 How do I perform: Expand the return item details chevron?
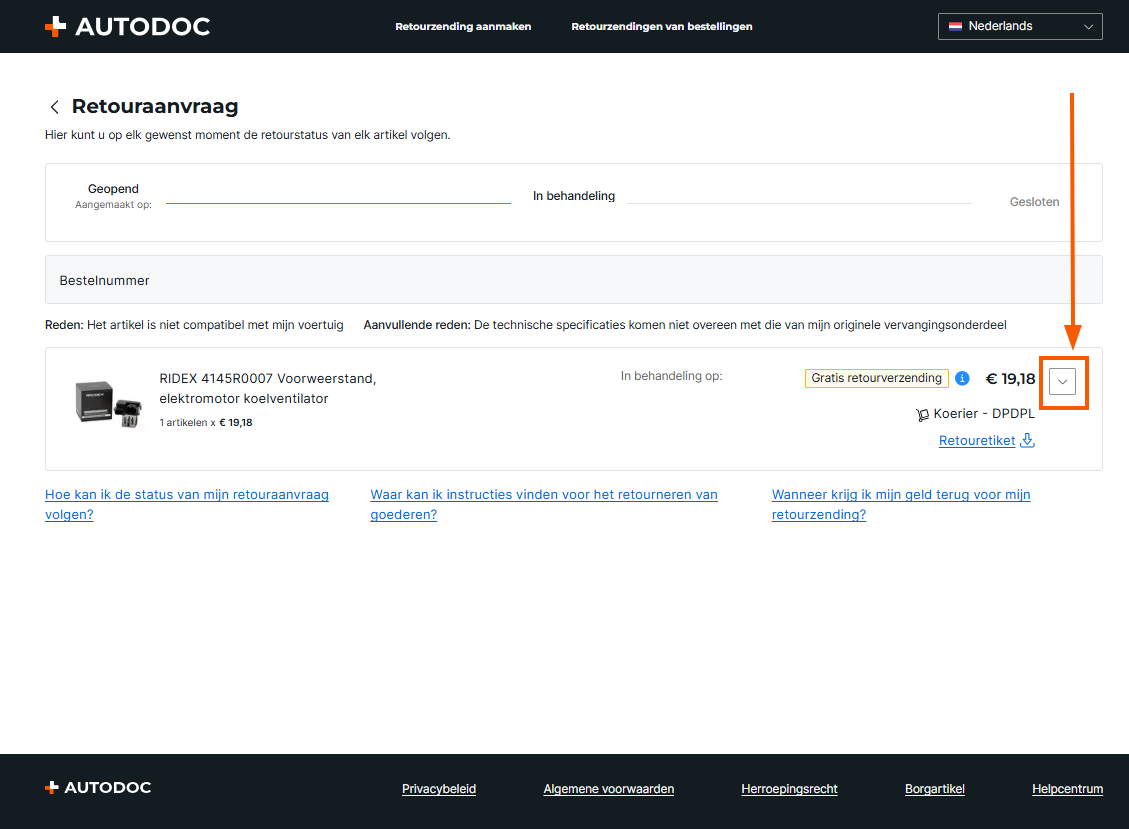click(1062, 381)
